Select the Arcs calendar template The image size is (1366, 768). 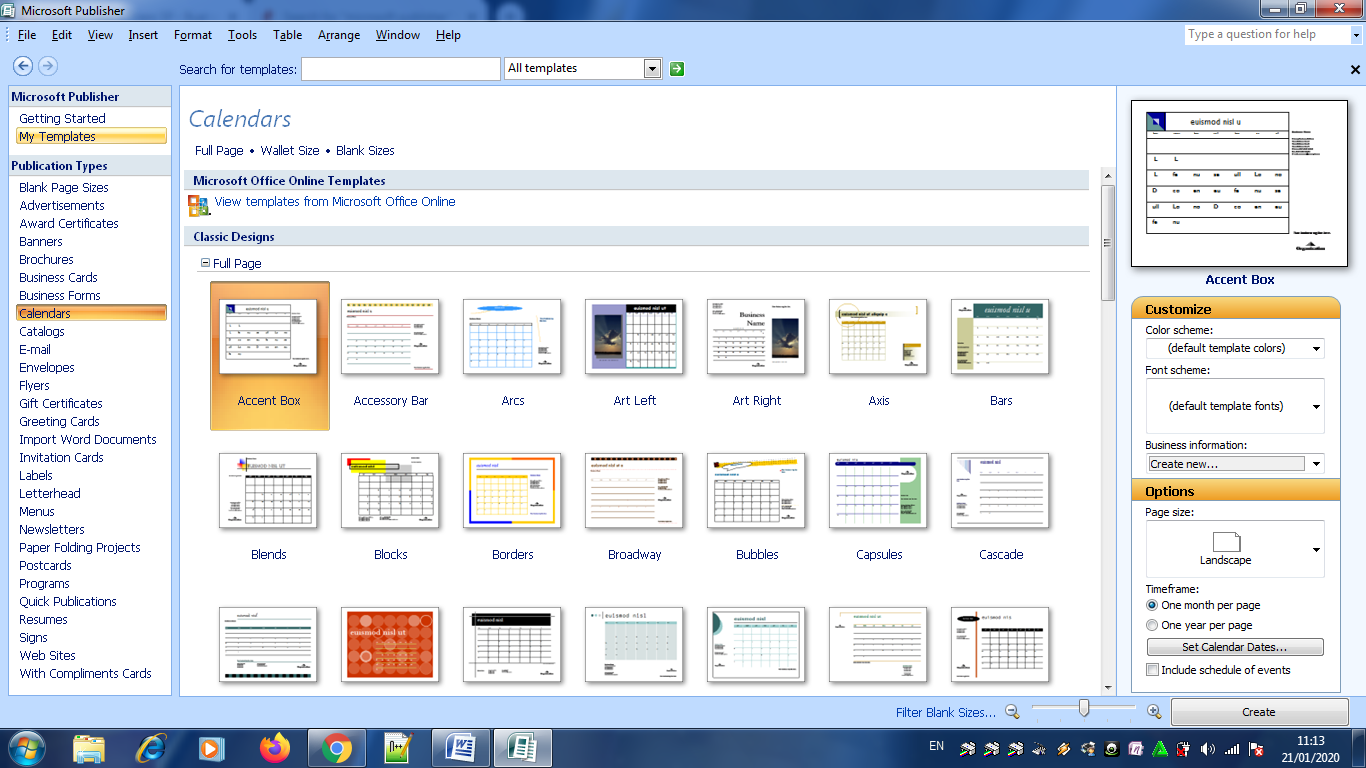click(512, 355)
